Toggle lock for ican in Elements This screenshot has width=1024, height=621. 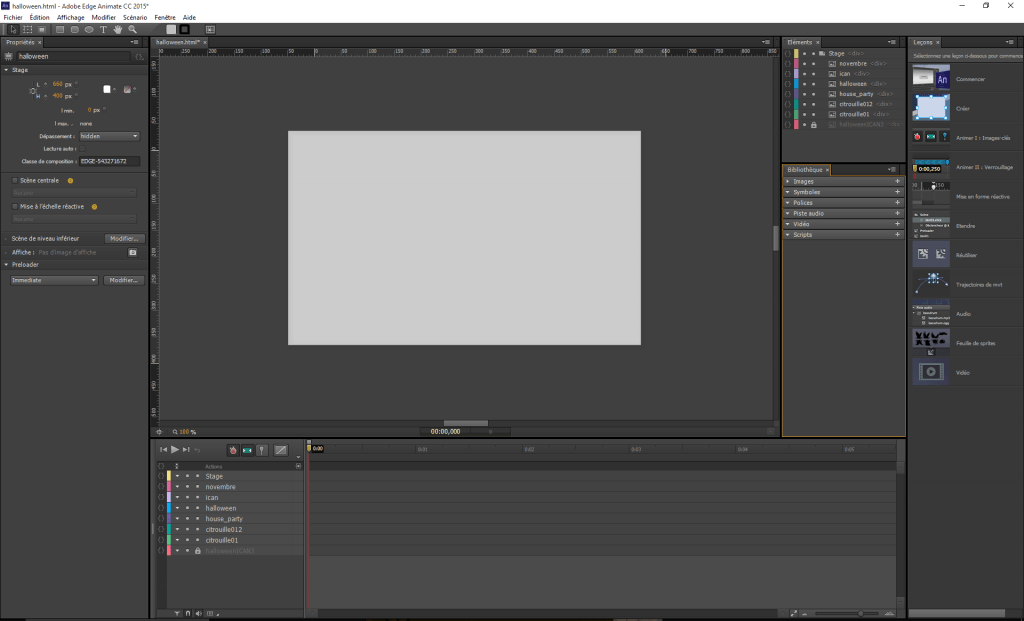pos(814,74)
